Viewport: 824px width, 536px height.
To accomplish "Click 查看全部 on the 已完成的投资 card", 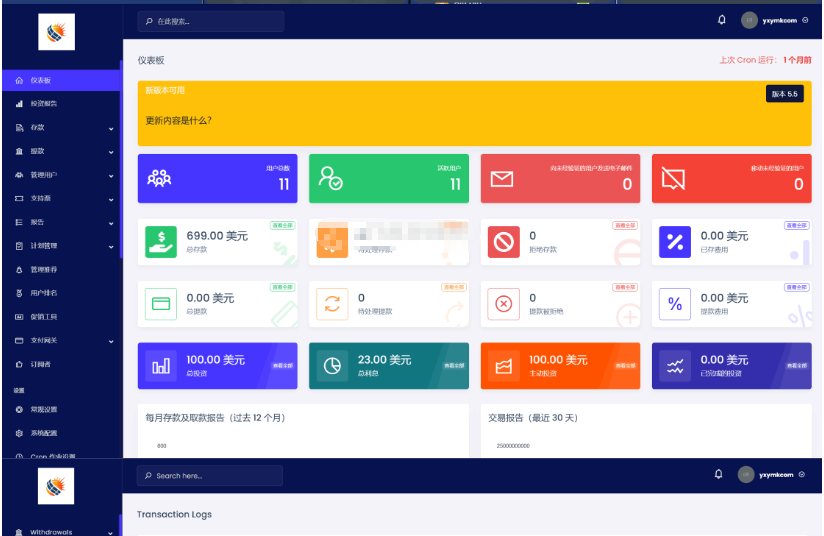I will pos(797,366).
